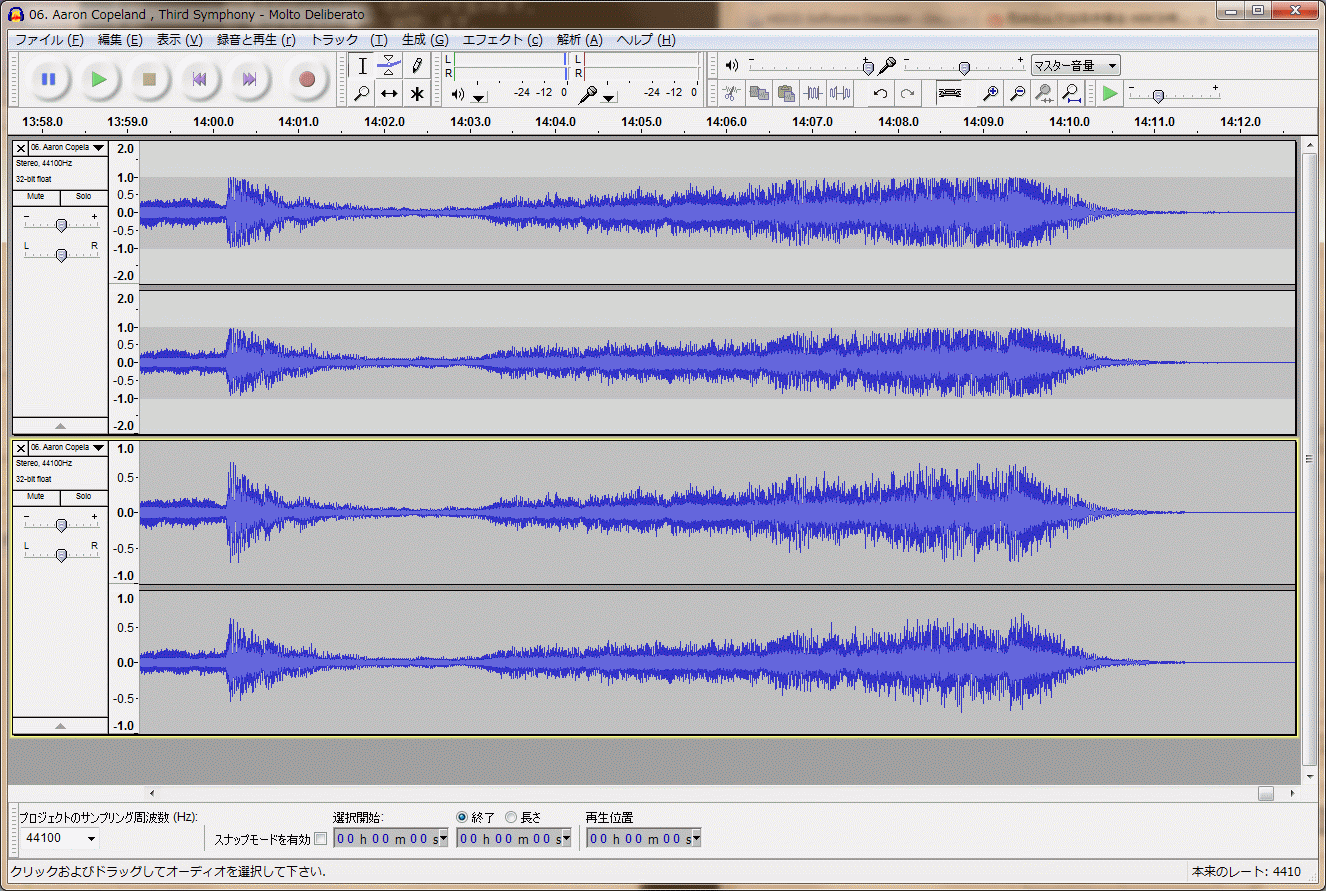Skip to the end of the project
This screenshot has height=891, width=1326.
(250, 79)
